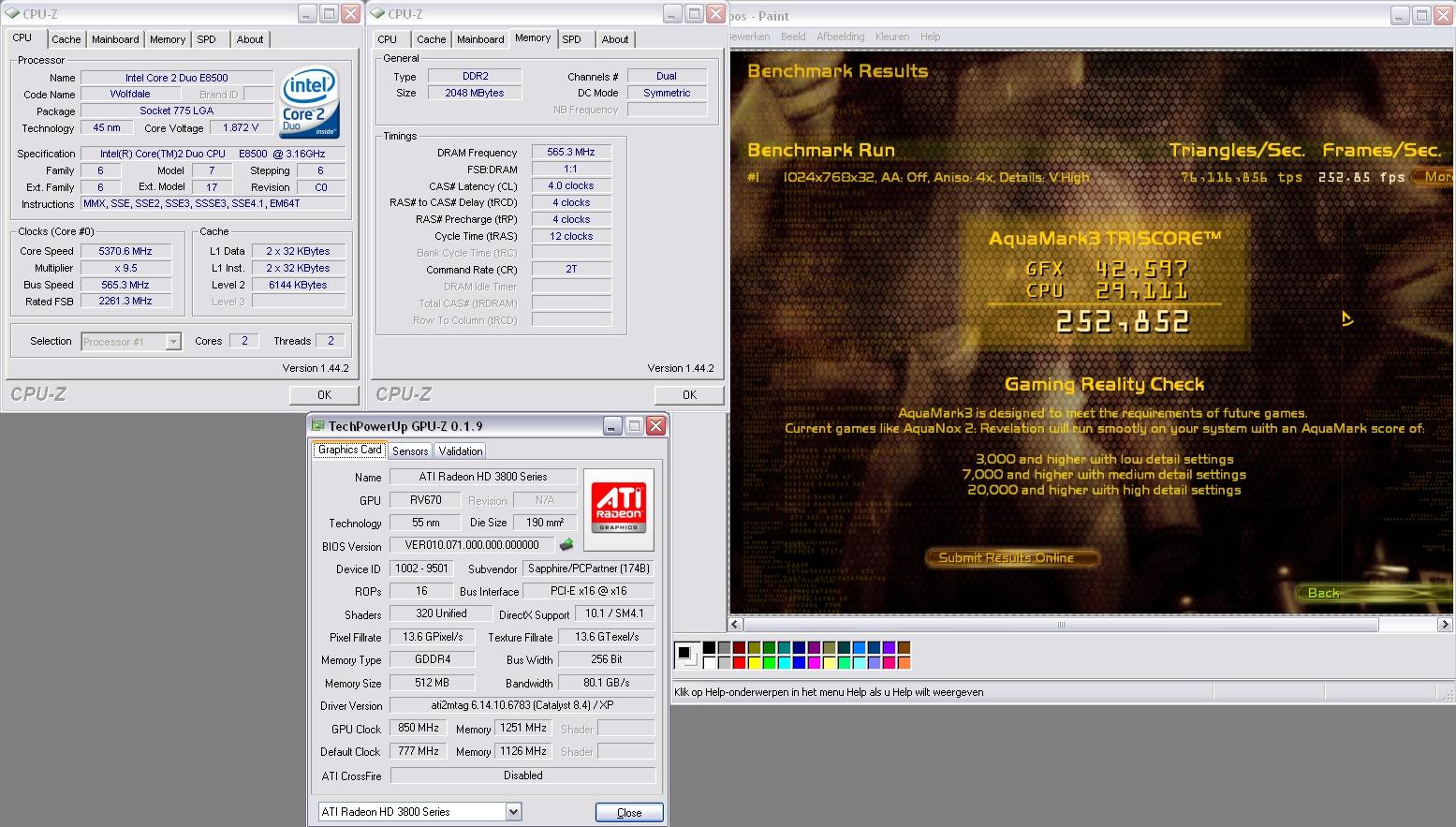Open the Mainboard tab in the processor CPU-Z window
1456x827 pixels.
tap(115, 39)
